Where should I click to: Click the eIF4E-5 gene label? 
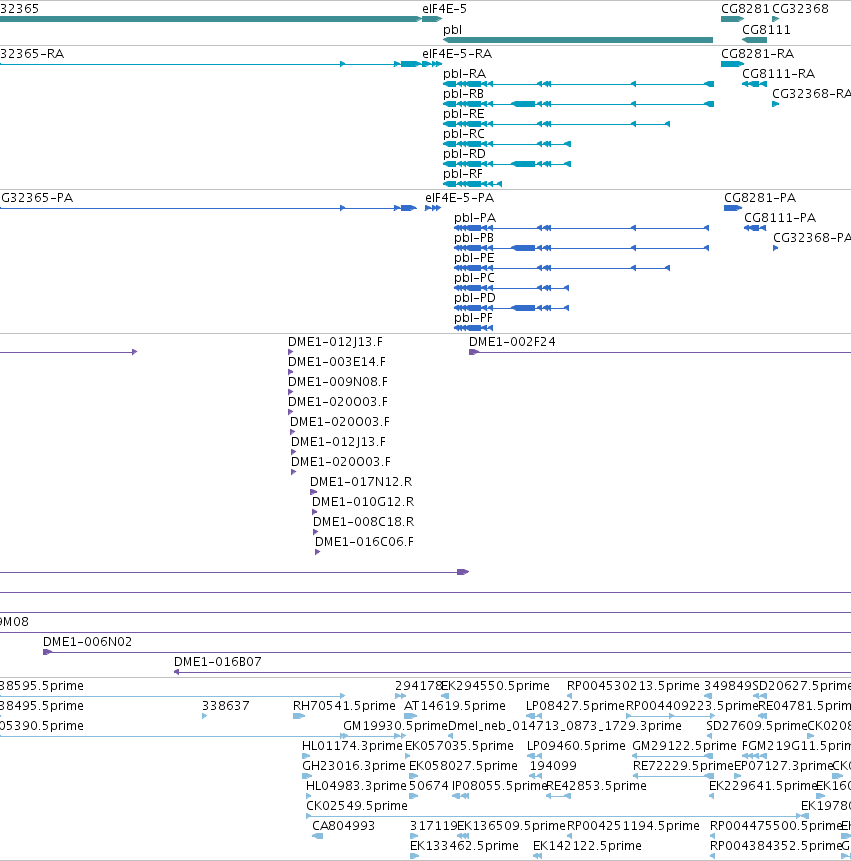point(444,9)
